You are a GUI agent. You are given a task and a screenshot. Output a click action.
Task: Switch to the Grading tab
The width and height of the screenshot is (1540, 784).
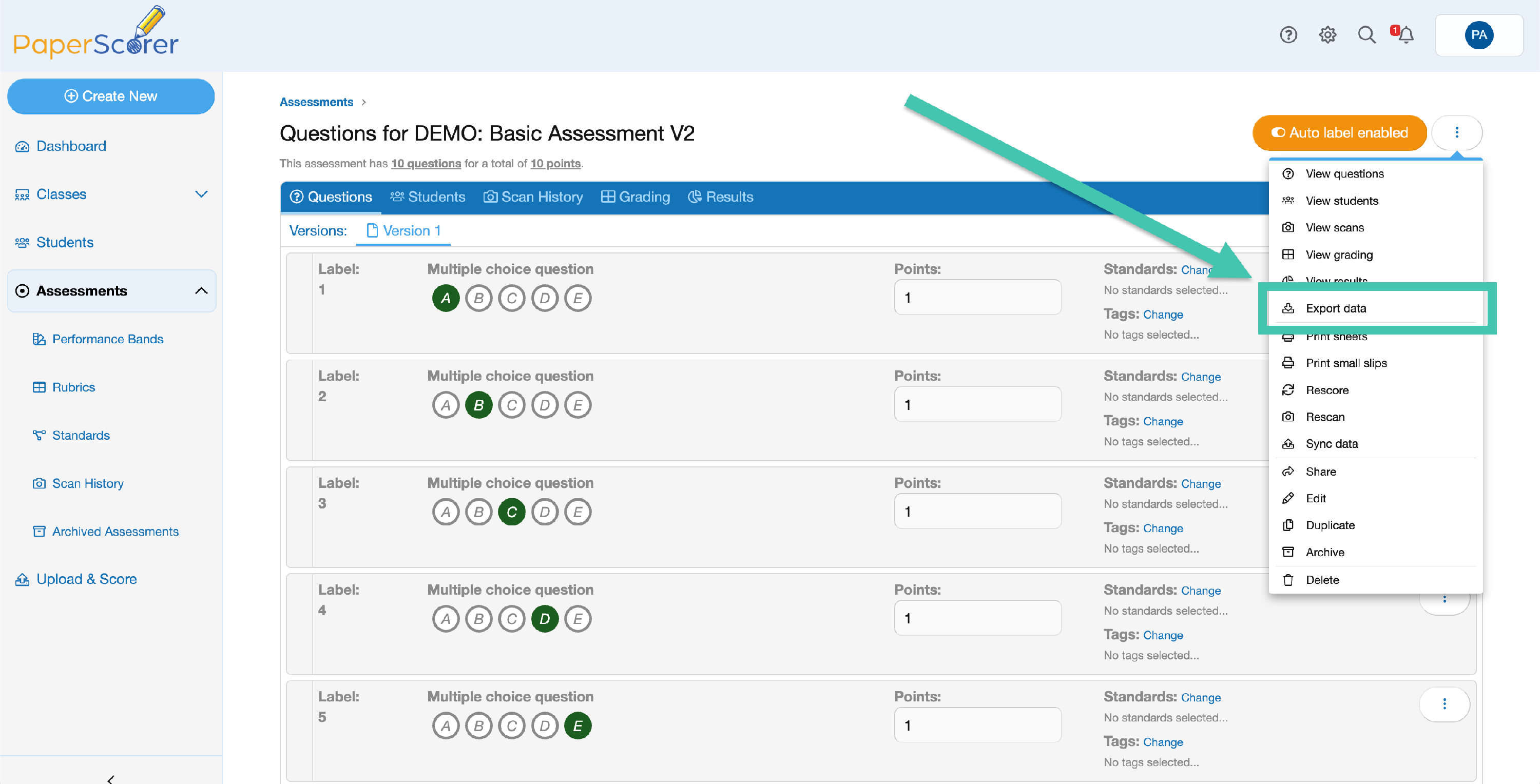(x=635, y=197)
